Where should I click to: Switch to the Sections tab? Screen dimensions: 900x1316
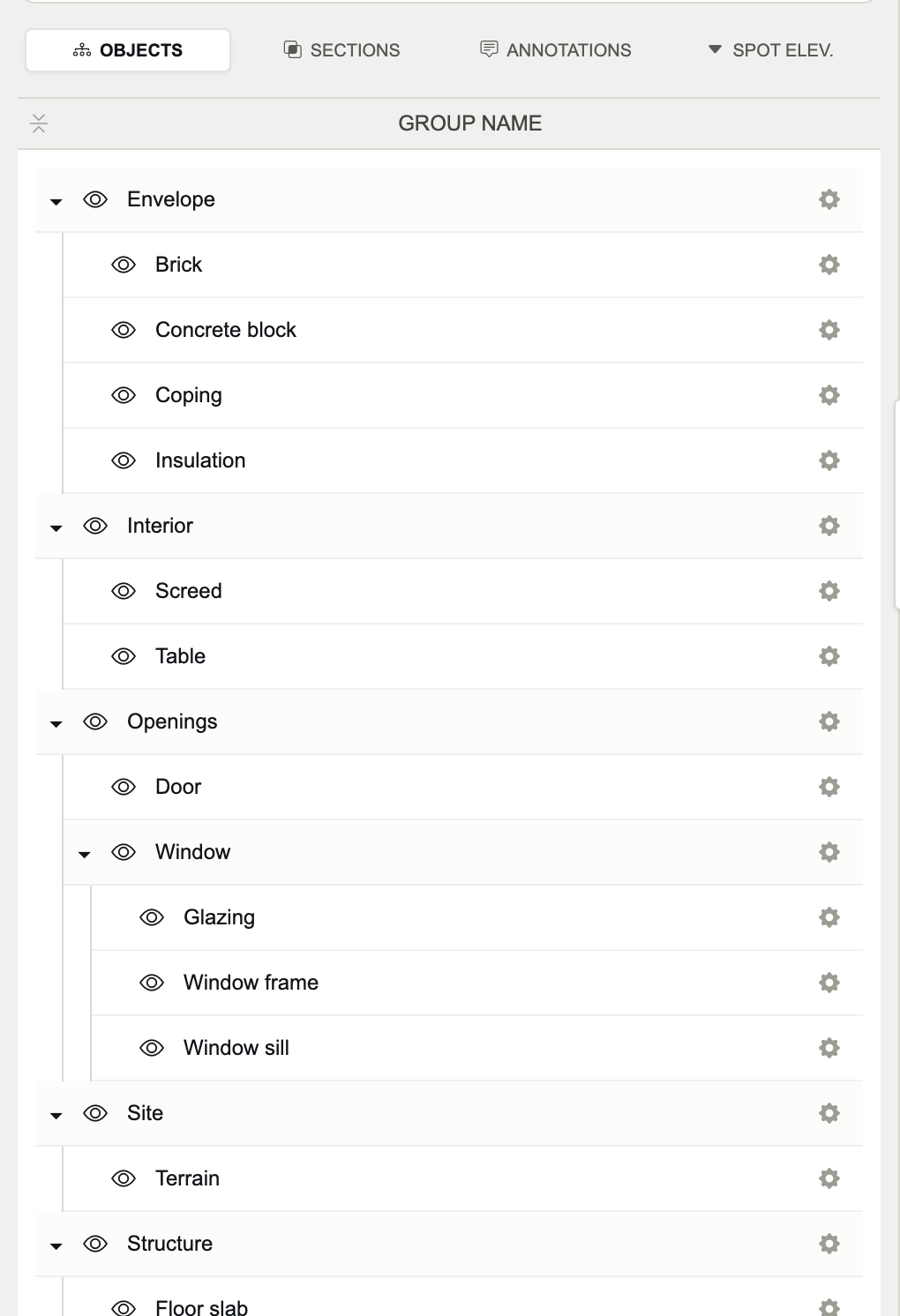point(341,50)
